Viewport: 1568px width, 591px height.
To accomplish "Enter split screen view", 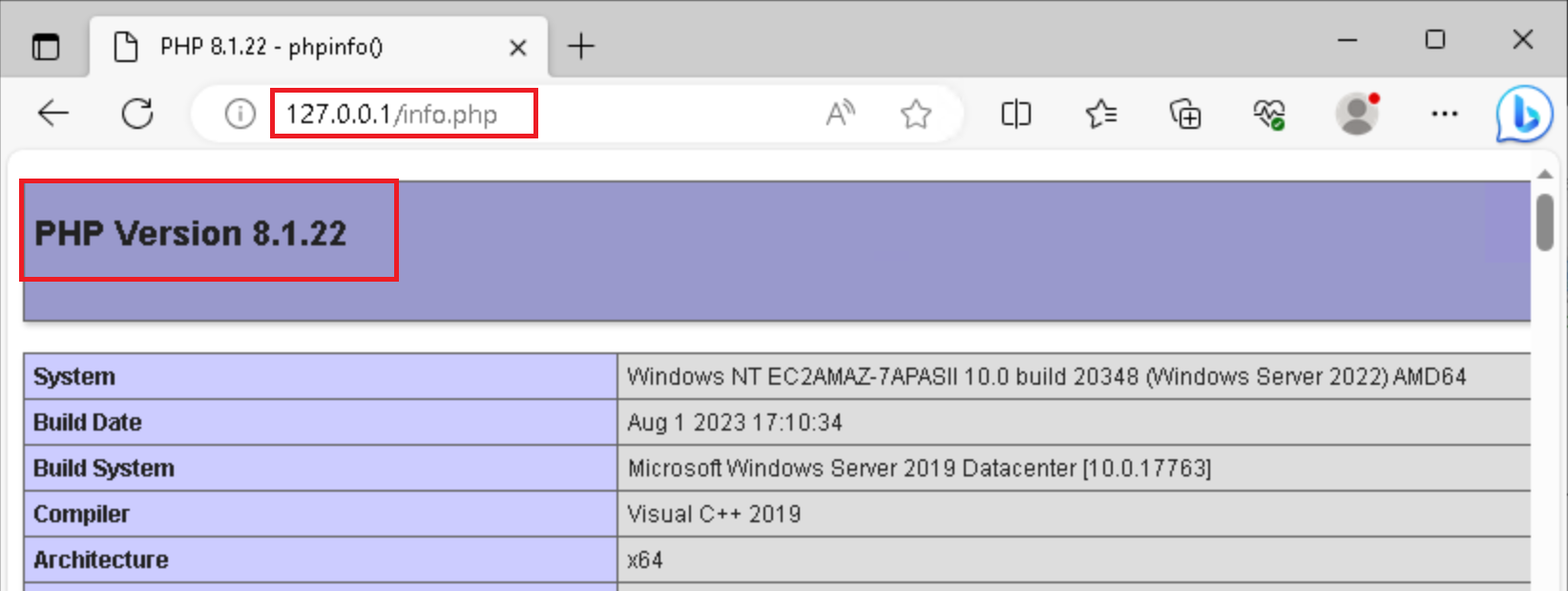I will click(1015, 115).
